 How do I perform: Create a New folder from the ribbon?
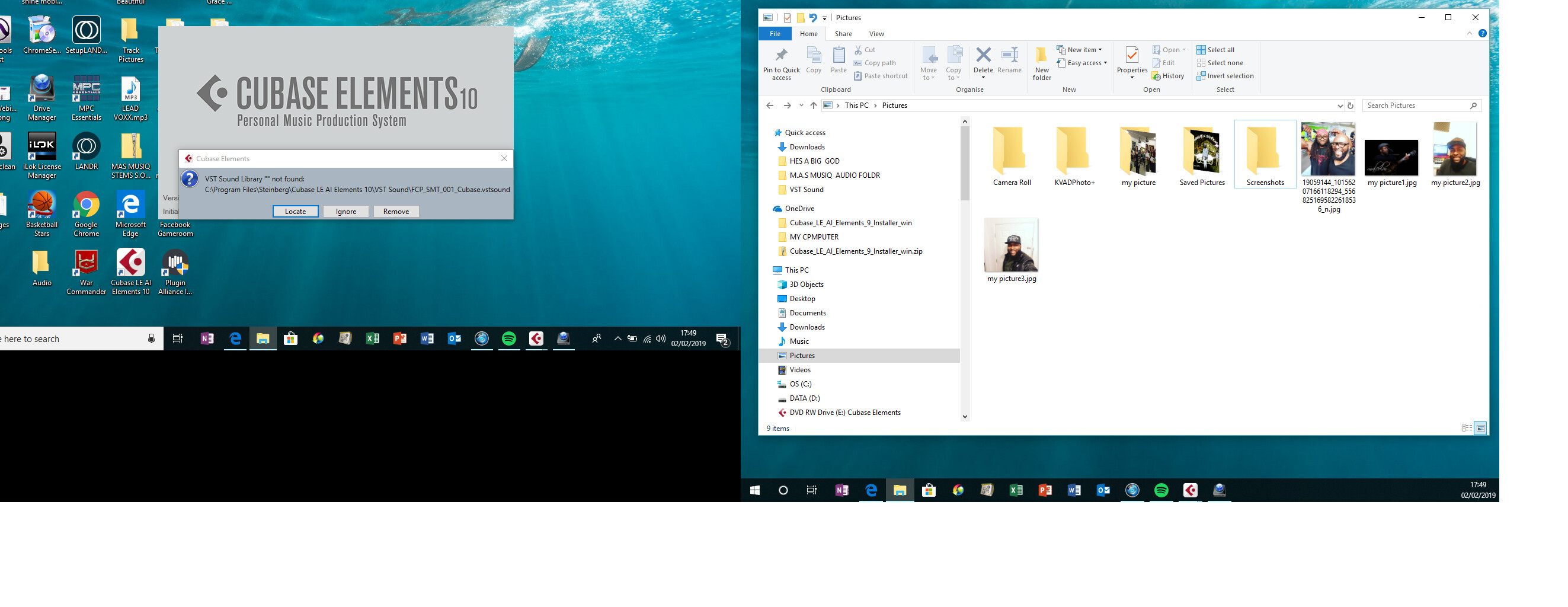click(1042, 63)
